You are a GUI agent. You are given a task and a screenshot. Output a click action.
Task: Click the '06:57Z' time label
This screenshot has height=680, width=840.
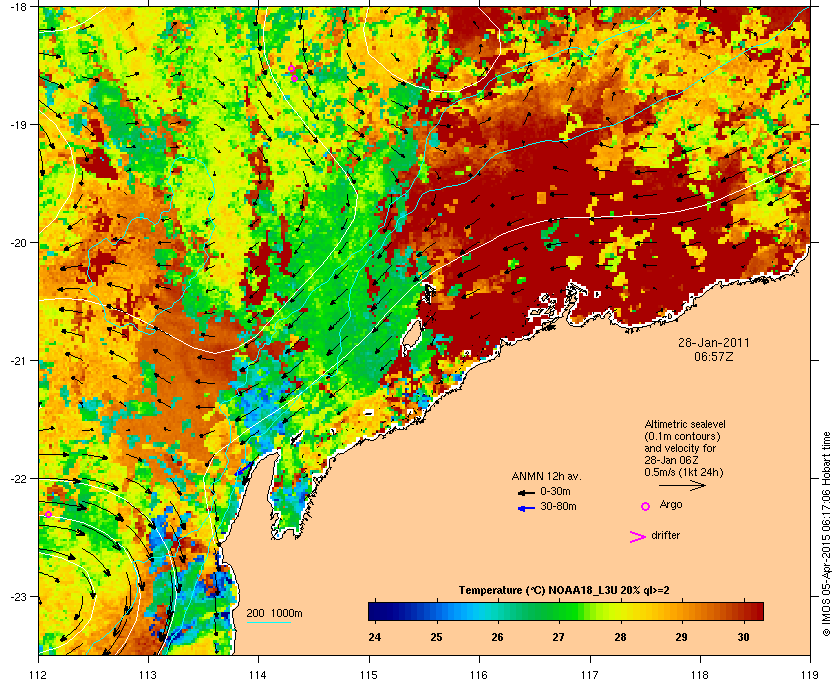714,356
